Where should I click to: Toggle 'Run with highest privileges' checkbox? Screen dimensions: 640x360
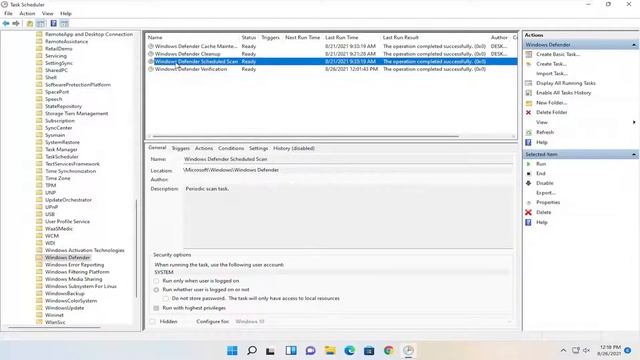(156, 308)
